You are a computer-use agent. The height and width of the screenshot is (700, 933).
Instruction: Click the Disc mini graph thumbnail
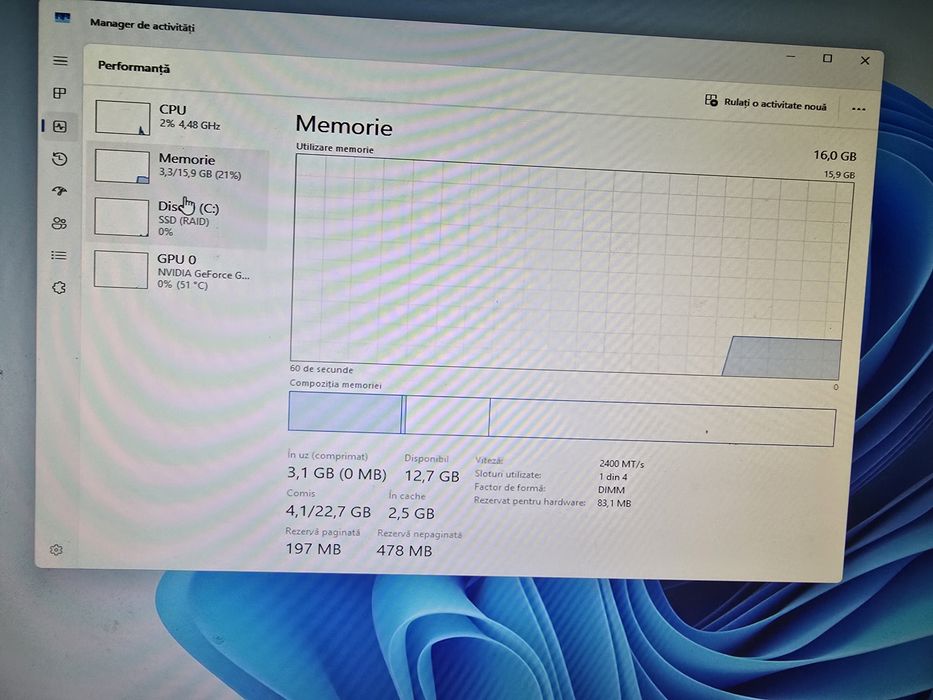tap(121, 217)
